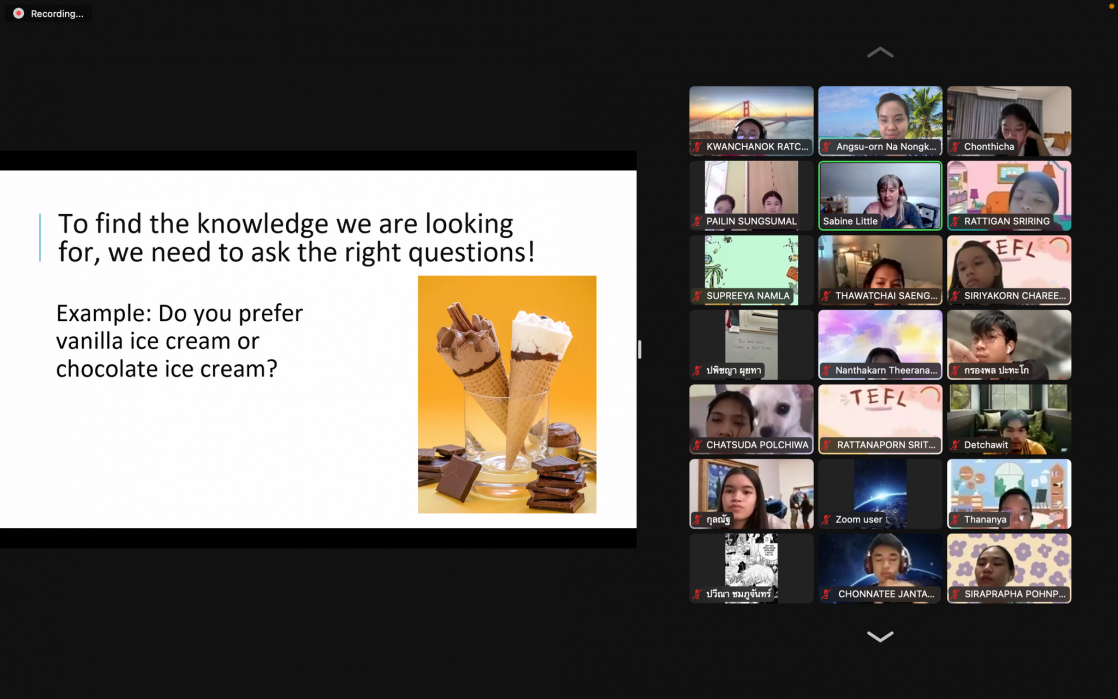Click muted mic icon beside KWANCHANOK RATC name

pos(698,147)
